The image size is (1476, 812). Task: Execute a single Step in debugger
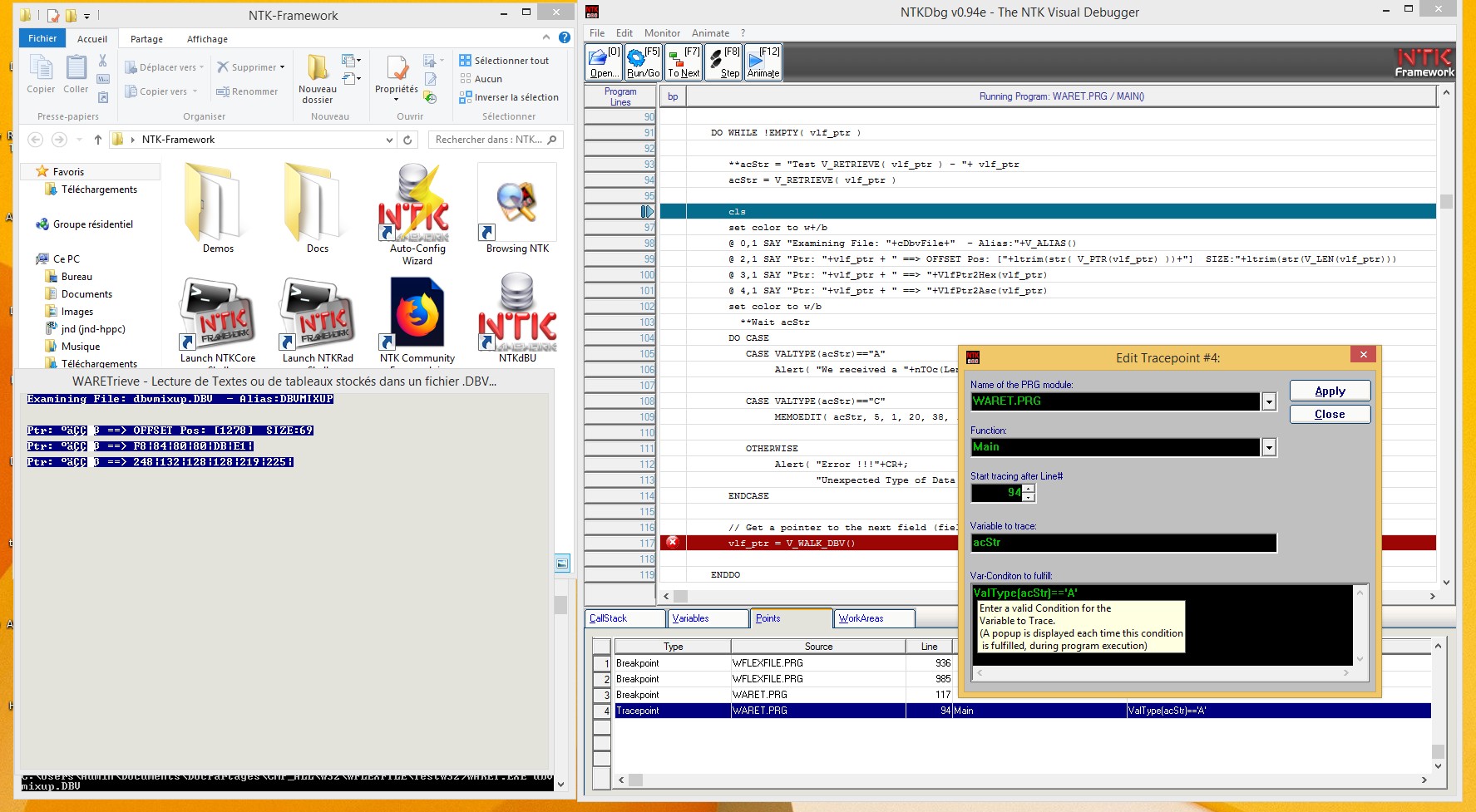coord(723,62)
